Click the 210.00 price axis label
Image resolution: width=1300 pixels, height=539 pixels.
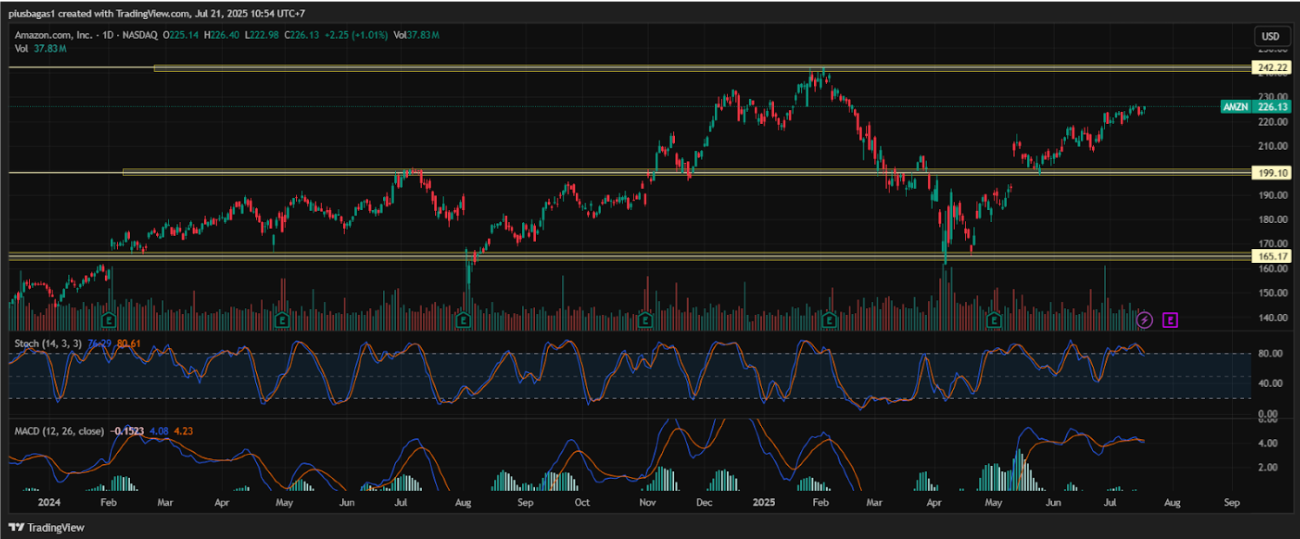[1271, 146]
